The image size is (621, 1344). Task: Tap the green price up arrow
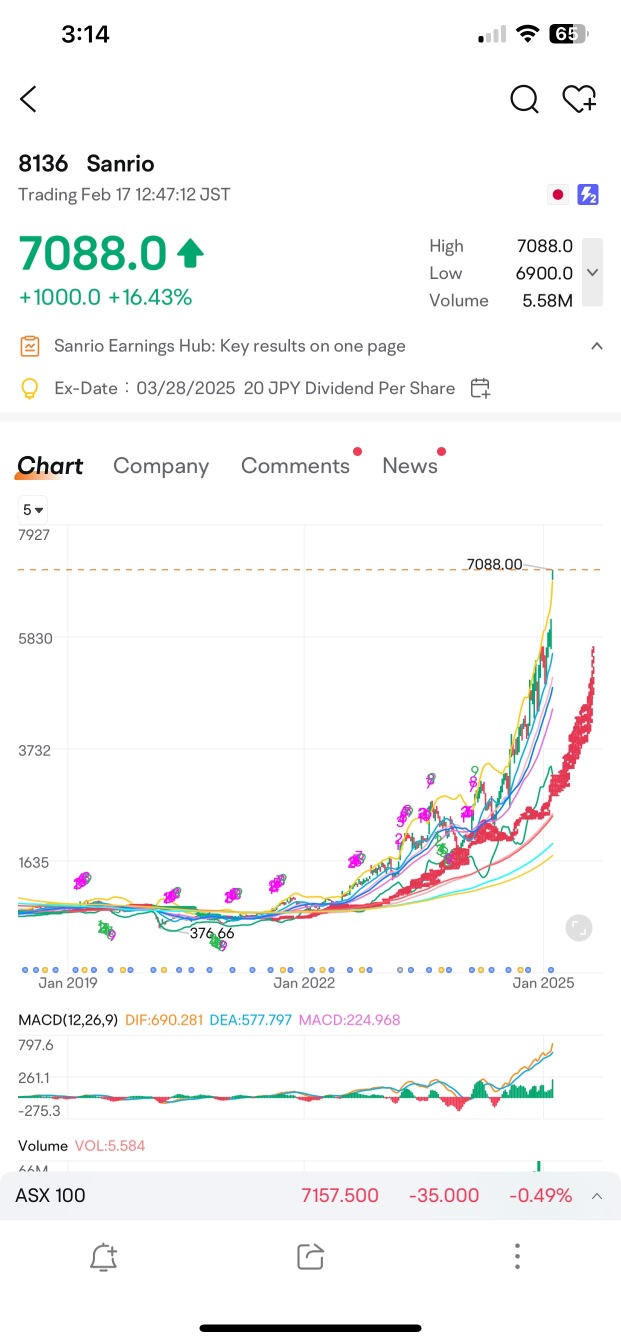[190, 254]
